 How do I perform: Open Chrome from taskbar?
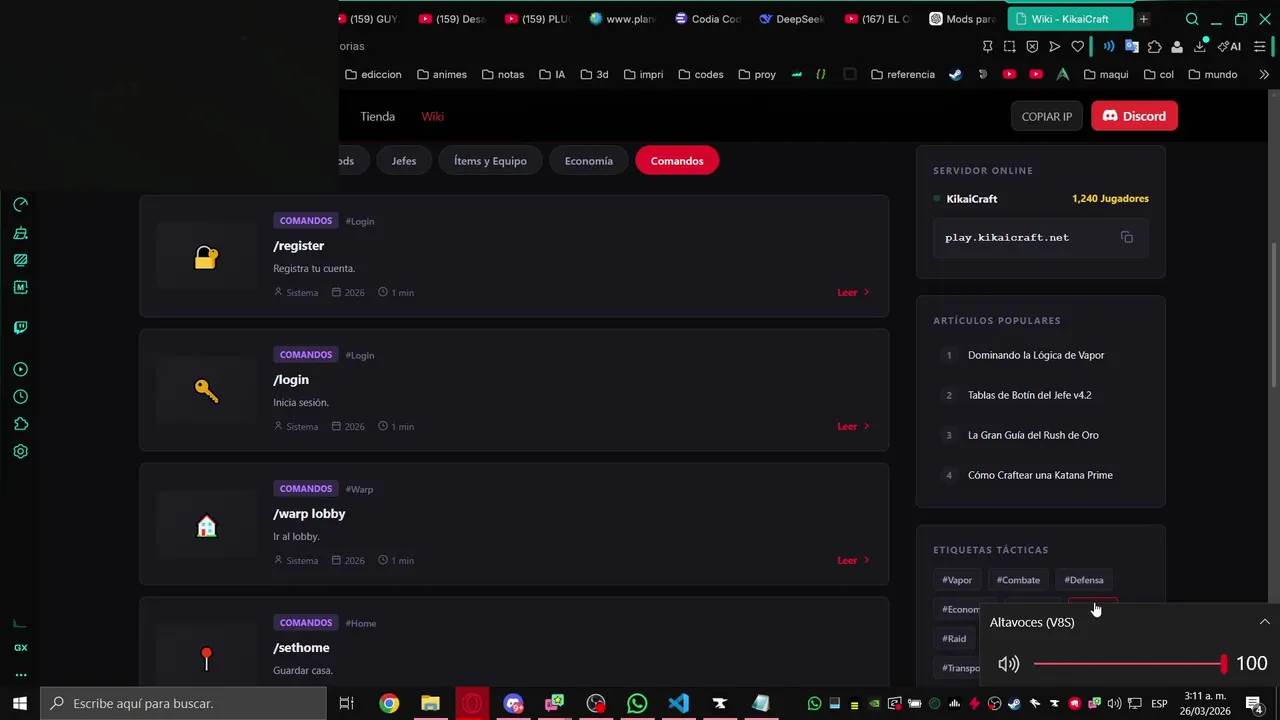click(x=389, y=703)
